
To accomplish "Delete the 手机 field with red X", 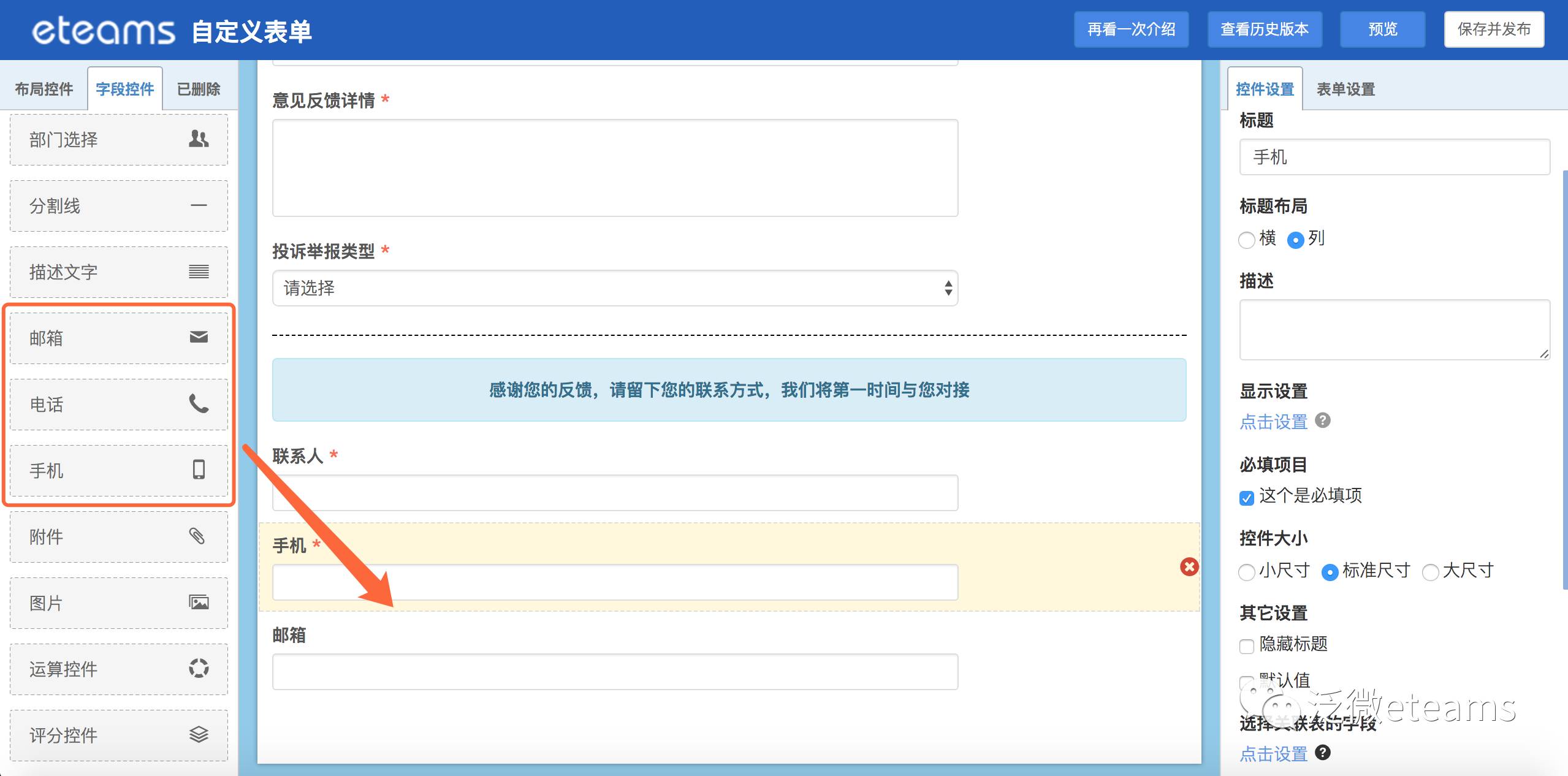I will coord(1189,566).
